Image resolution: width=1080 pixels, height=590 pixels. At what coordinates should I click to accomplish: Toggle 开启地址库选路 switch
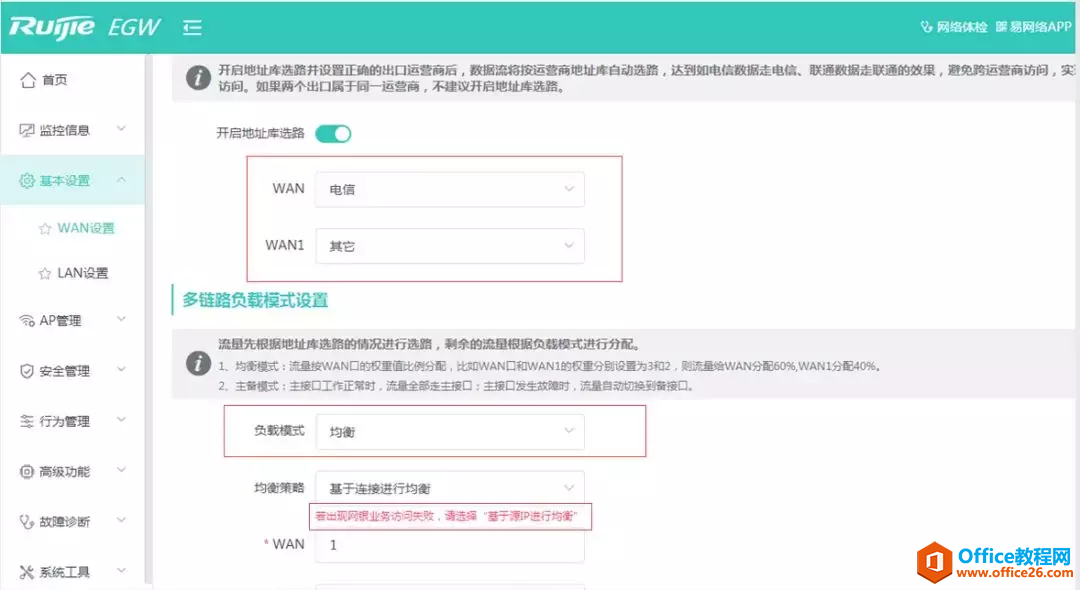pyautogui.click(x=333, y=134)
